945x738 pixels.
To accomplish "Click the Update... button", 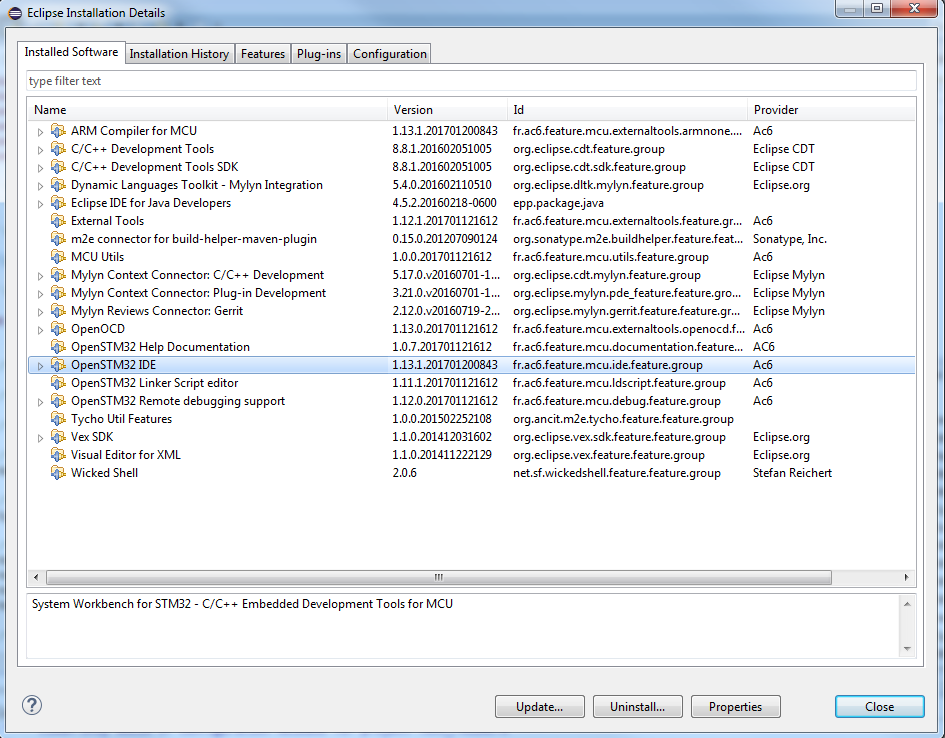I will (x=539, y=707).
